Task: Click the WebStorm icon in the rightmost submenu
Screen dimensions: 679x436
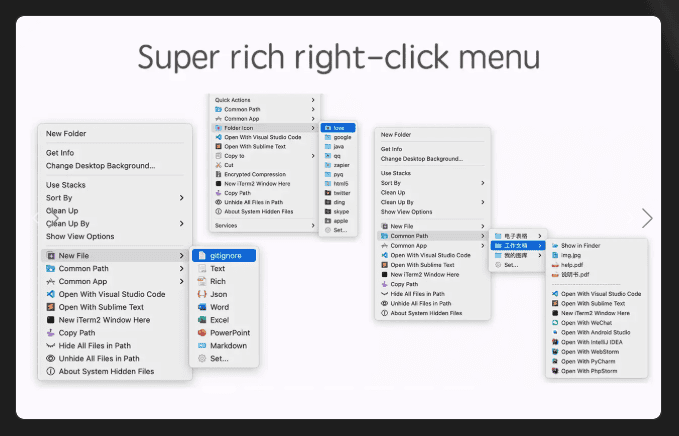Action: (x=555, y=352)
